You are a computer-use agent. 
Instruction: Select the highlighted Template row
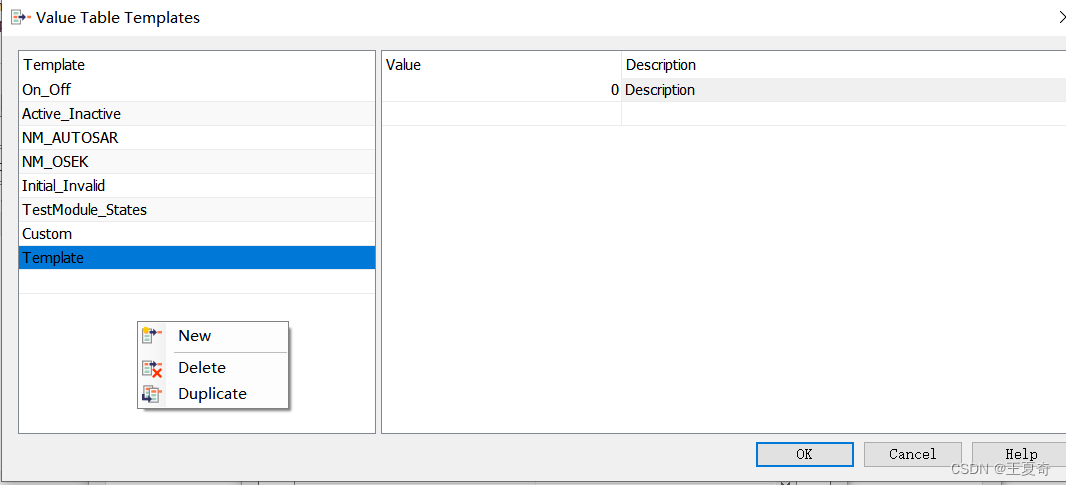tap(197, 258)
